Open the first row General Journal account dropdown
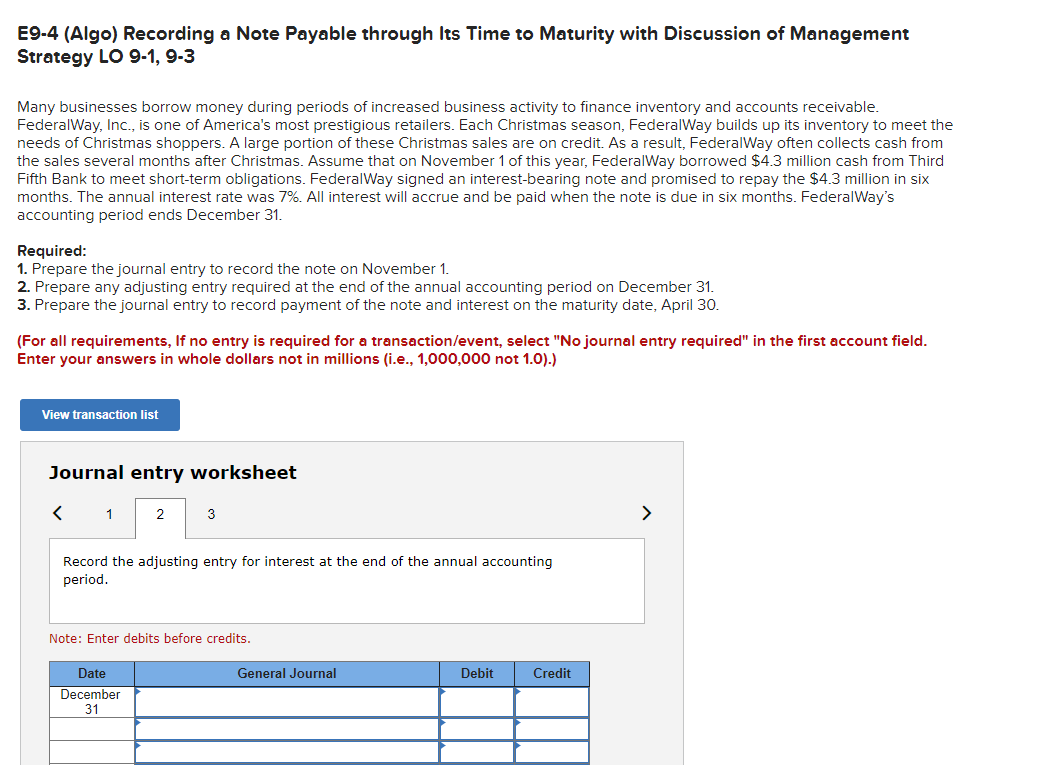The image size is (1041, 765). (286, 701)
